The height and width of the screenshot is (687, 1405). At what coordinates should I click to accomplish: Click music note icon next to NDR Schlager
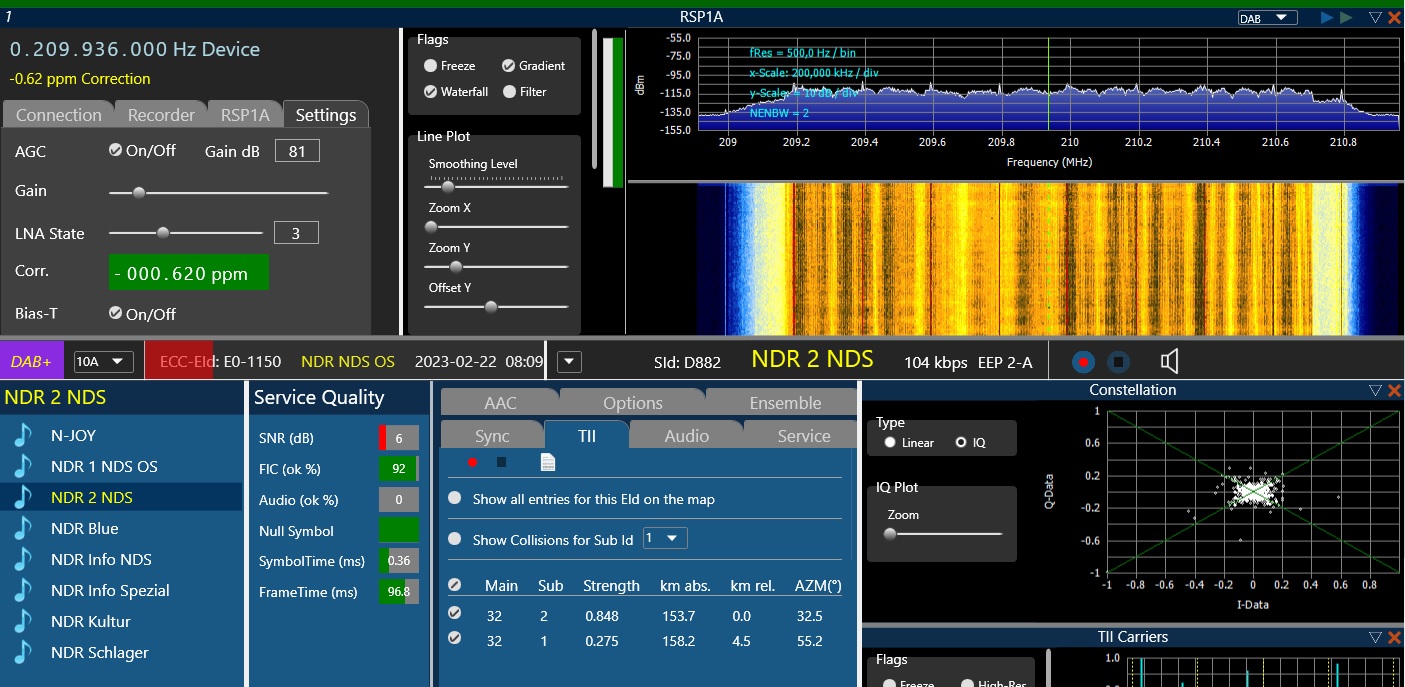click(x=22, y=652)
